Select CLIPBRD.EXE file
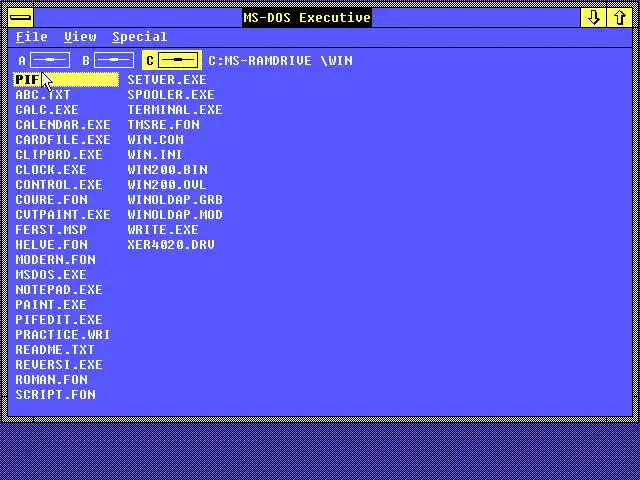 (59, 155)
